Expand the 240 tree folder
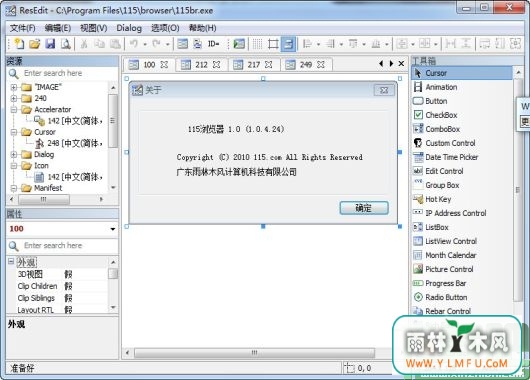Viewport: 530px width, 380px height. tap(14, 98)
